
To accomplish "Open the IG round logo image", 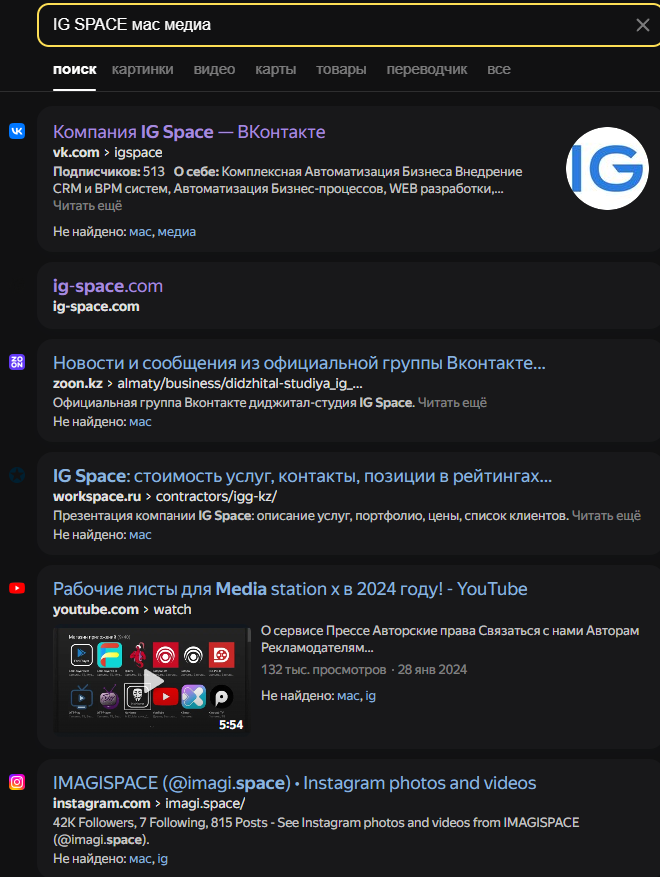I will coord(607,168).
